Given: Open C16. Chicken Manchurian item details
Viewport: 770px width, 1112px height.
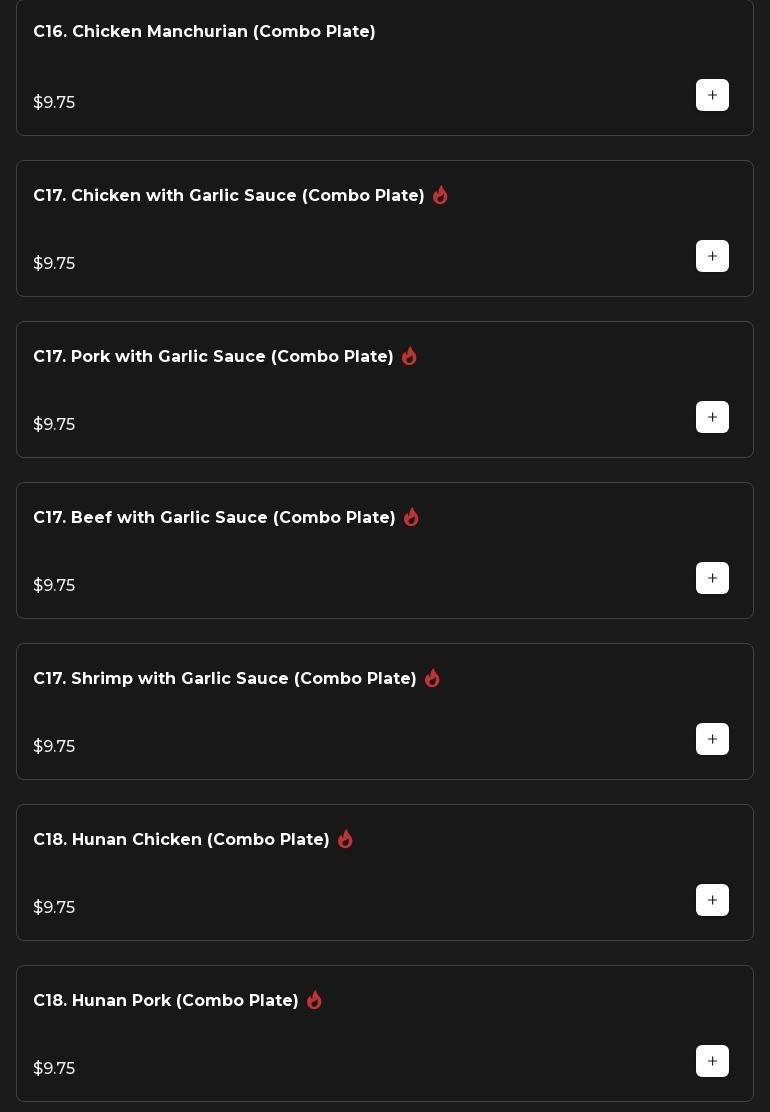Looking at the screenshot, I should (x=204, y=32).
